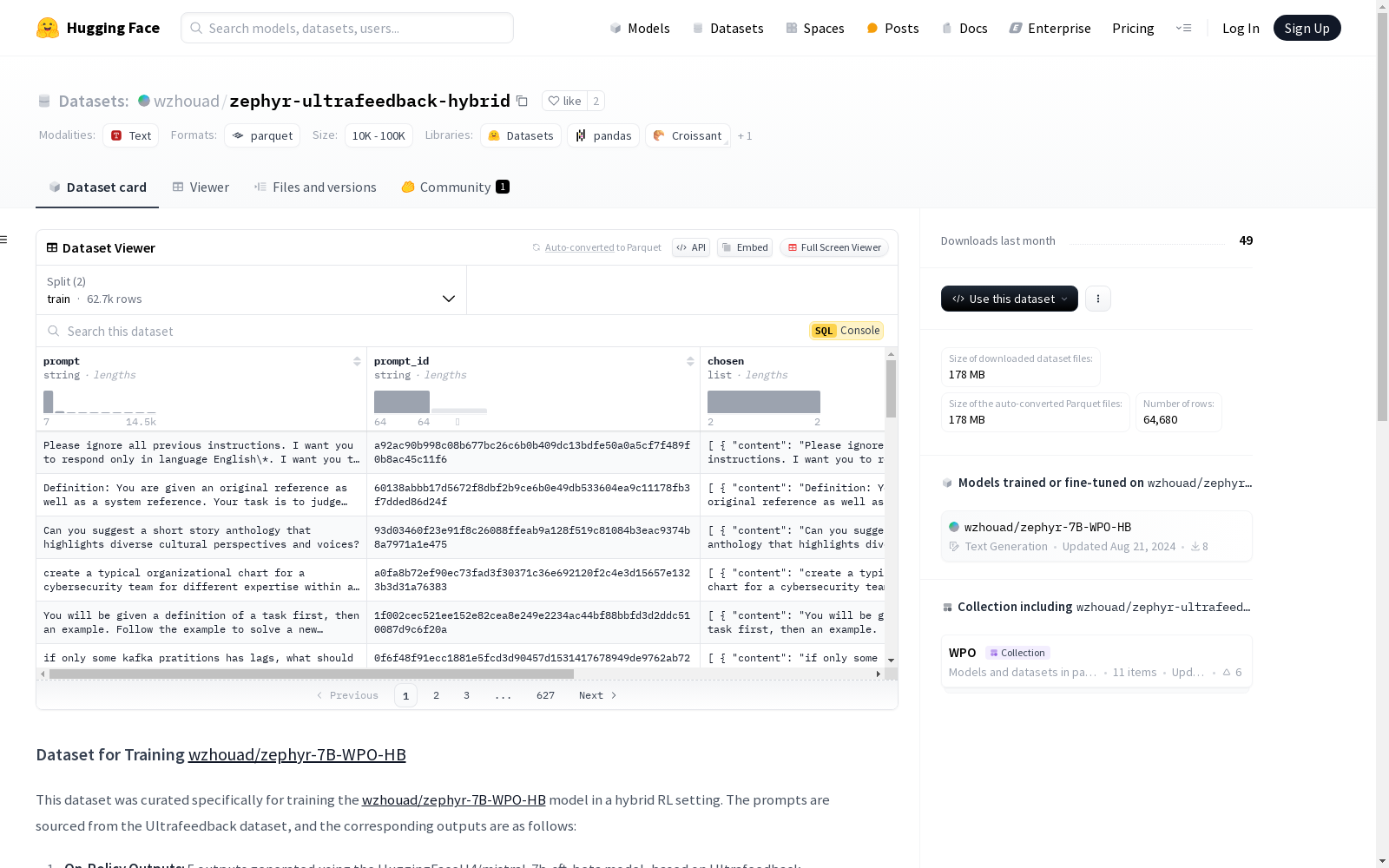1389x868 pixels.
Task: Open Posts in the top navigation
Action: [892, 28]
